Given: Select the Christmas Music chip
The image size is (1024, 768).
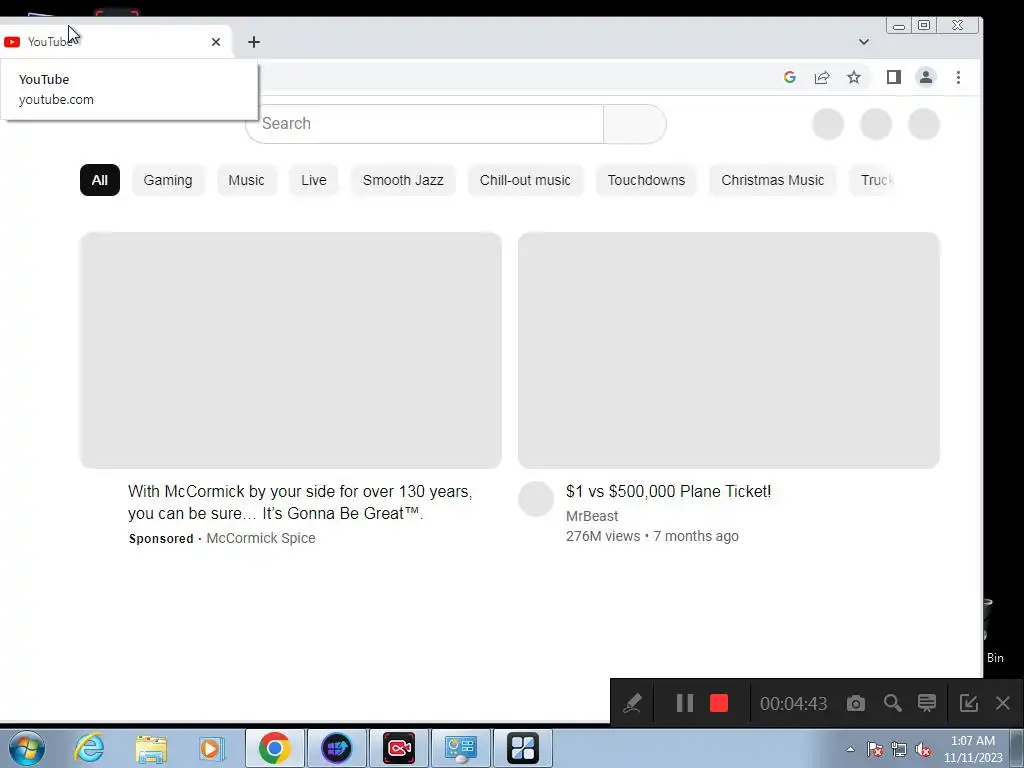Looking at the screenshot, I should (x=773, y=180).
